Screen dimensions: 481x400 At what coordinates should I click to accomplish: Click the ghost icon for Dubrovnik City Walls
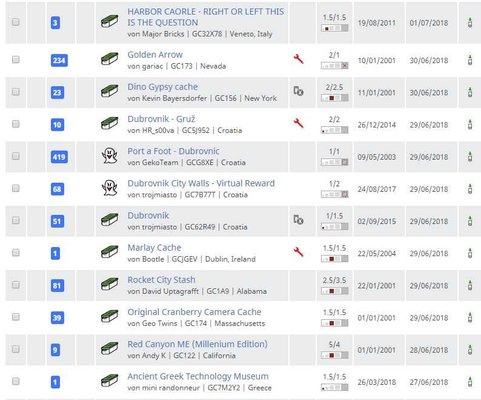point(109,188)
